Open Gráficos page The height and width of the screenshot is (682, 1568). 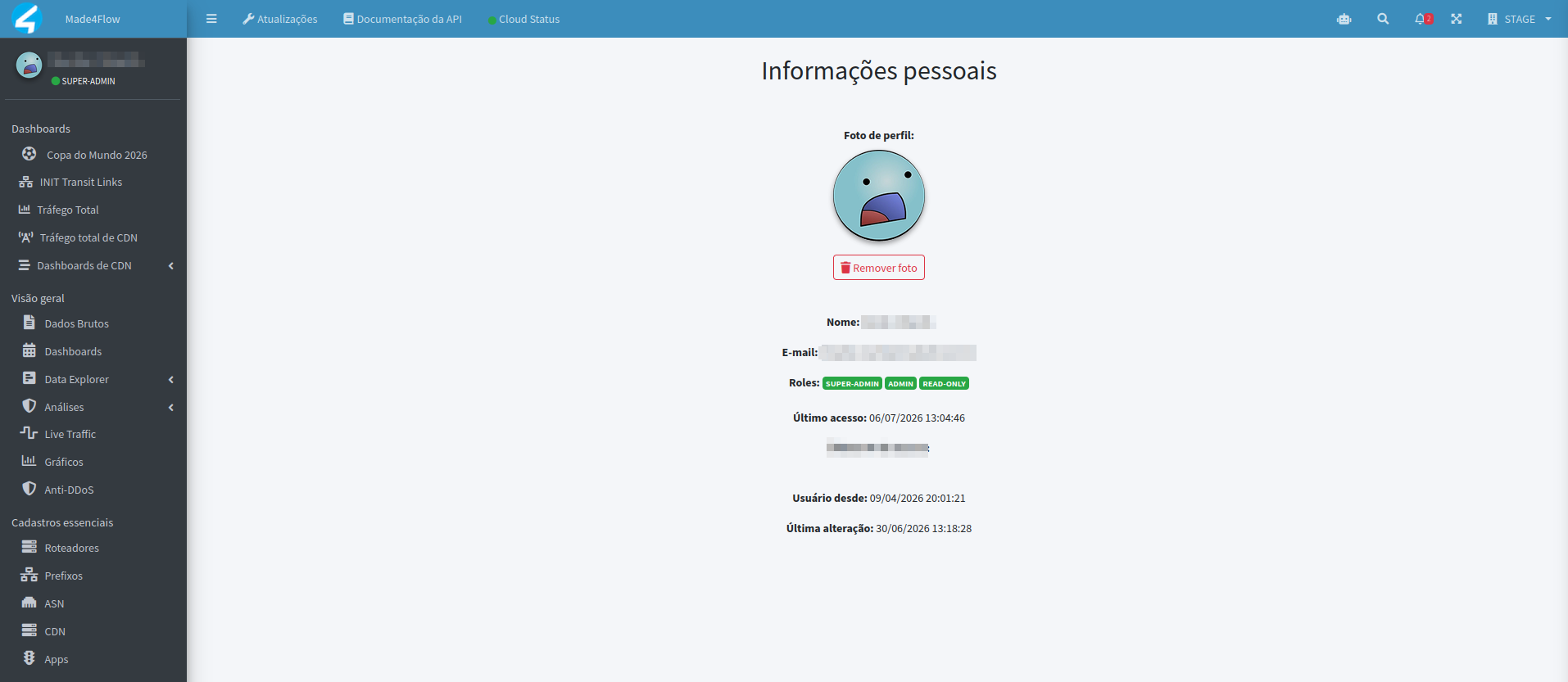tap(64, 462)
